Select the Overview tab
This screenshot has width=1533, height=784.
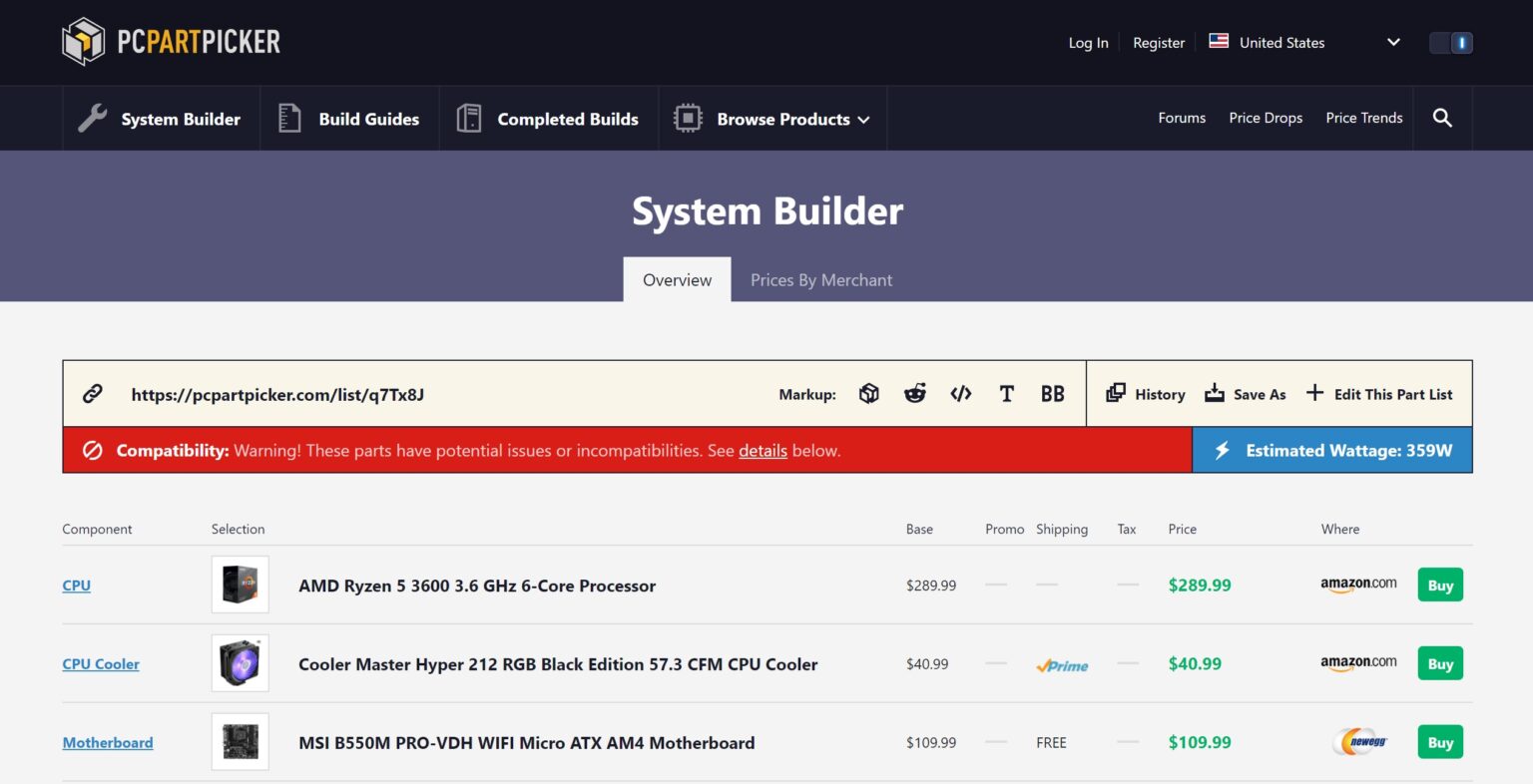tap(677, 280)
